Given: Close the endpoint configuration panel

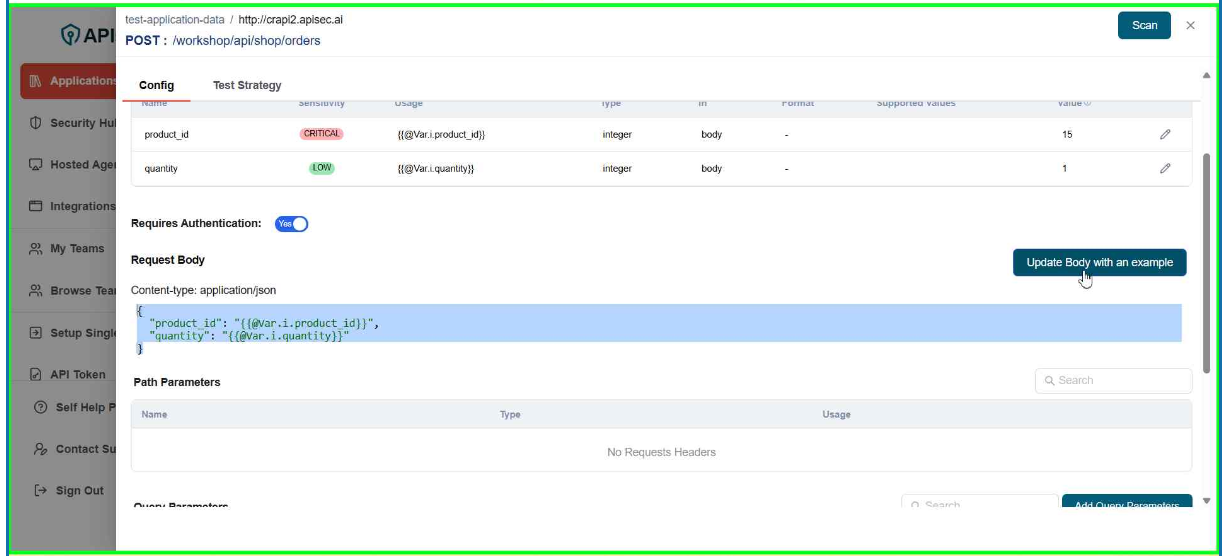Looking at the screenshot, I should click(1190, 26).
